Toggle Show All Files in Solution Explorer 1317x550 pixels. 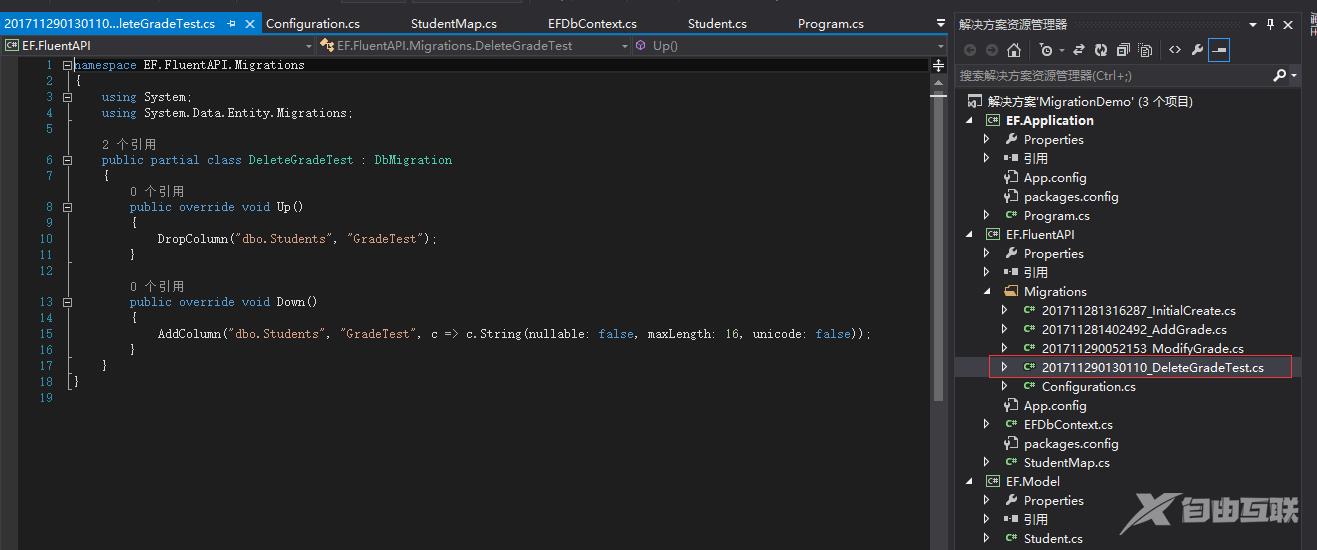tap(1145, 50)
